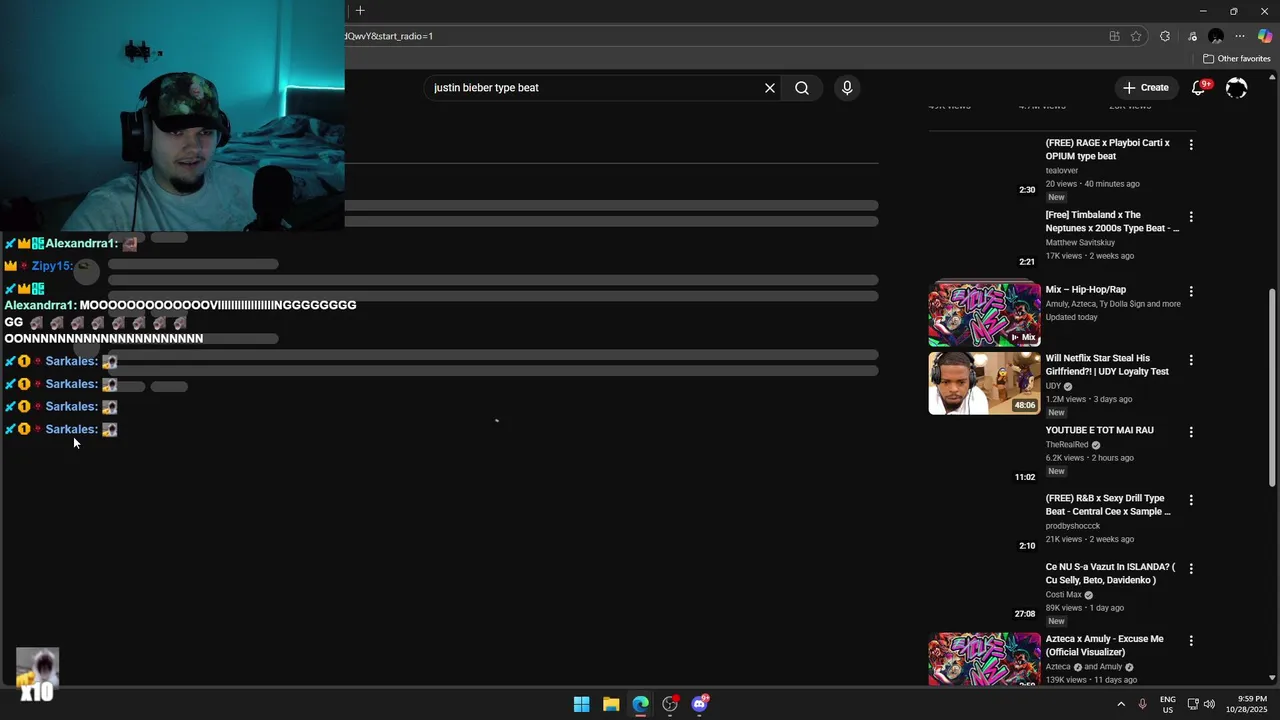Visit channel tealovver
This screenshot has height=720, width=1280.
coord(1062,171)
